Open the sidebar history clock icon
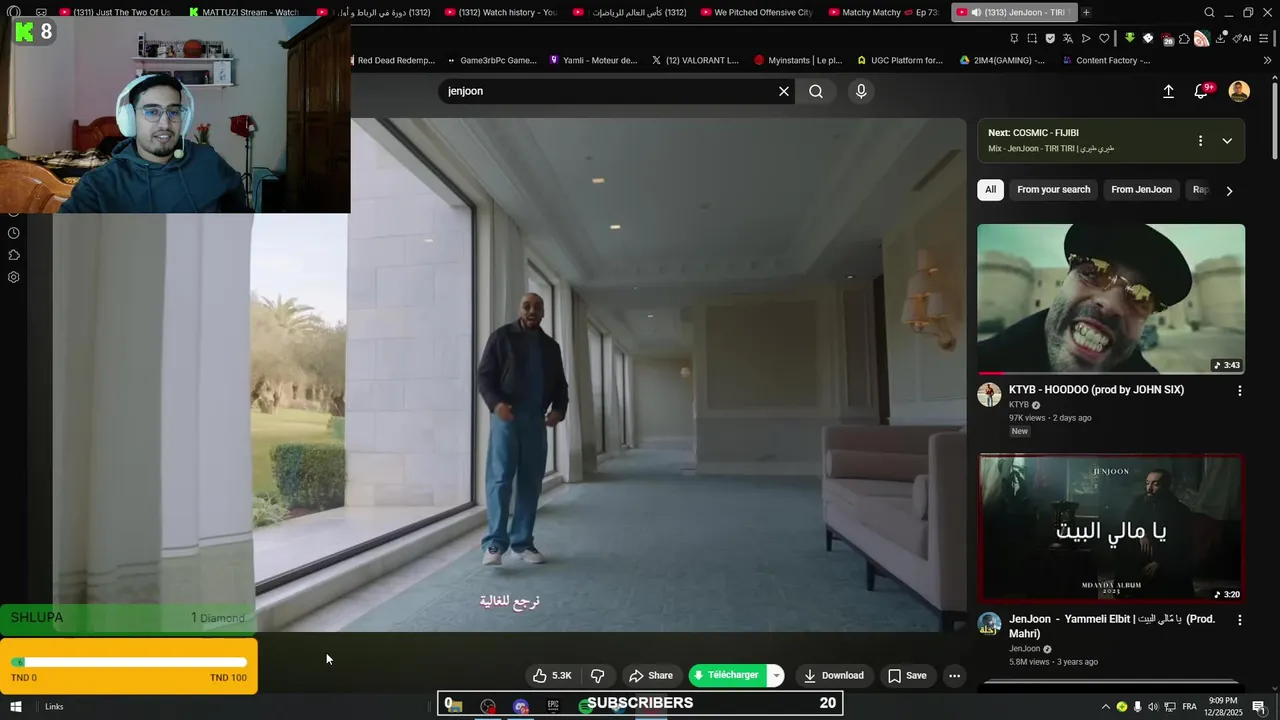 (x=14, y=233)
